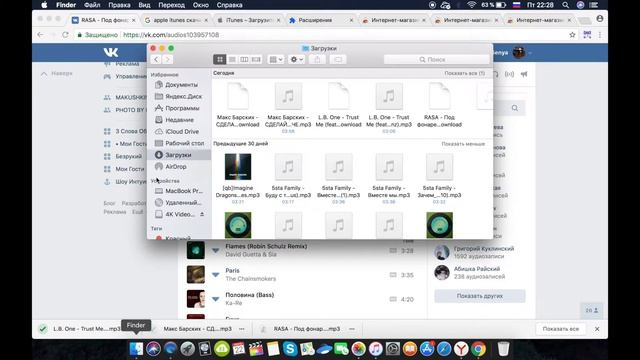Screen dimensions: 640x360
Task: Open options for Макс Барских download item
Action: click(x=242, y=329)
